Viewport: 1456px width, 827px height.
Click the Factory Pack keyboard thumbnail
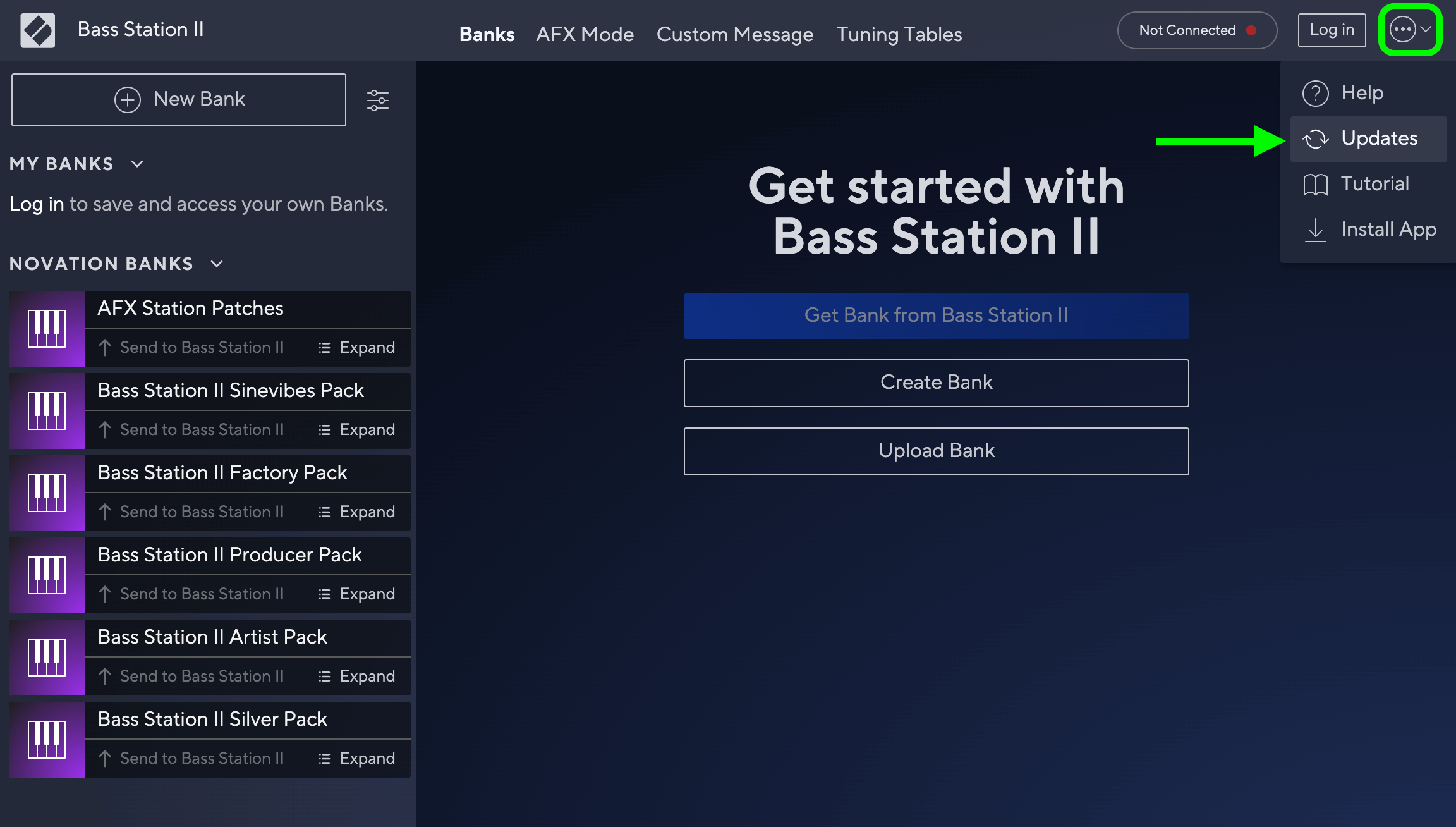47,493
